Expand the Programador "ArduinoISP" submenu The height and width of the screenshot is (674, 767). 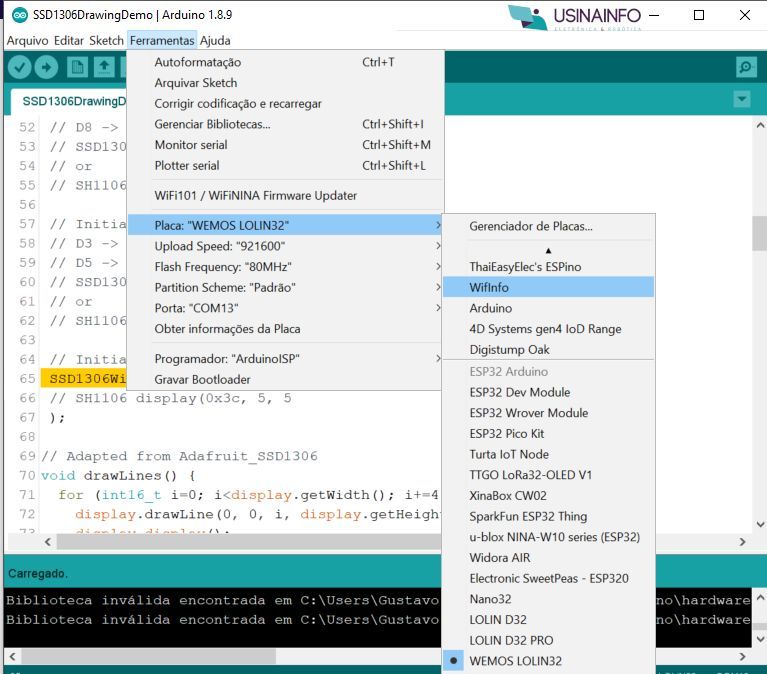285,359
